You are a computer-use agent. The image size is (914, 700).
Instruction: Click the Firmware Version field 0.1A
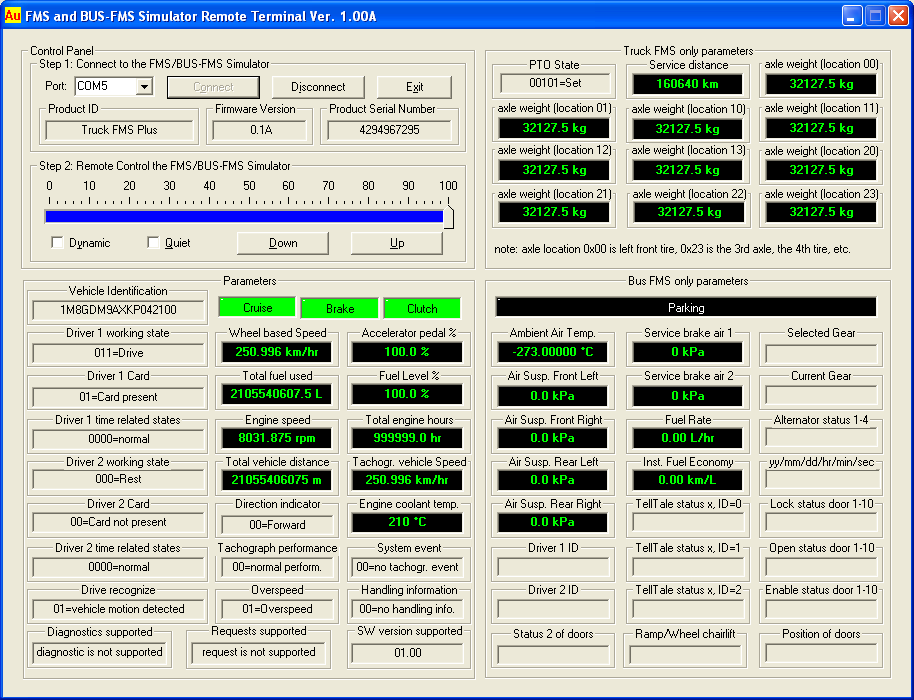tap(261, 130)
